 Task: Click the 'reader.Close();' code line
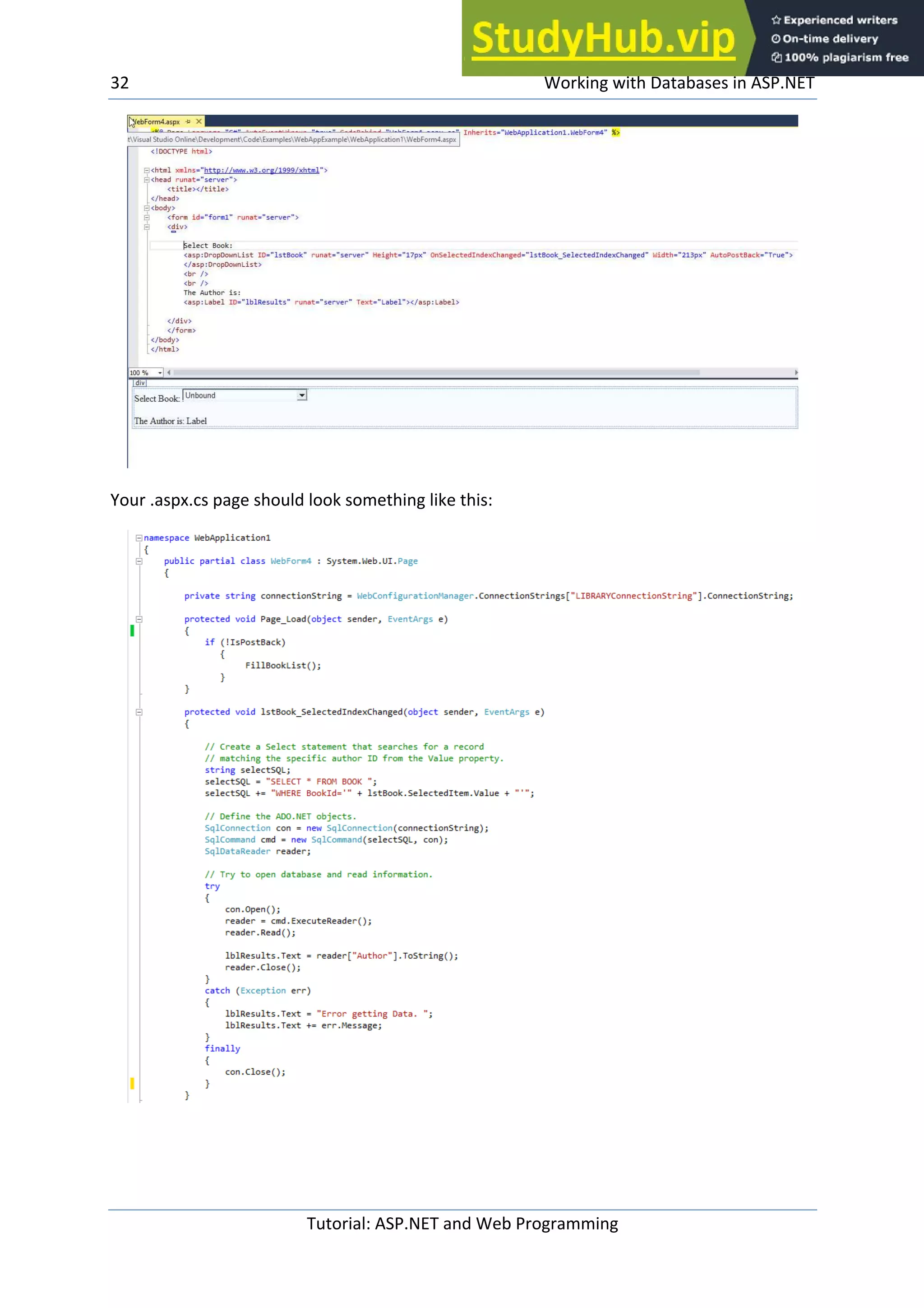(x=263, y=967)
